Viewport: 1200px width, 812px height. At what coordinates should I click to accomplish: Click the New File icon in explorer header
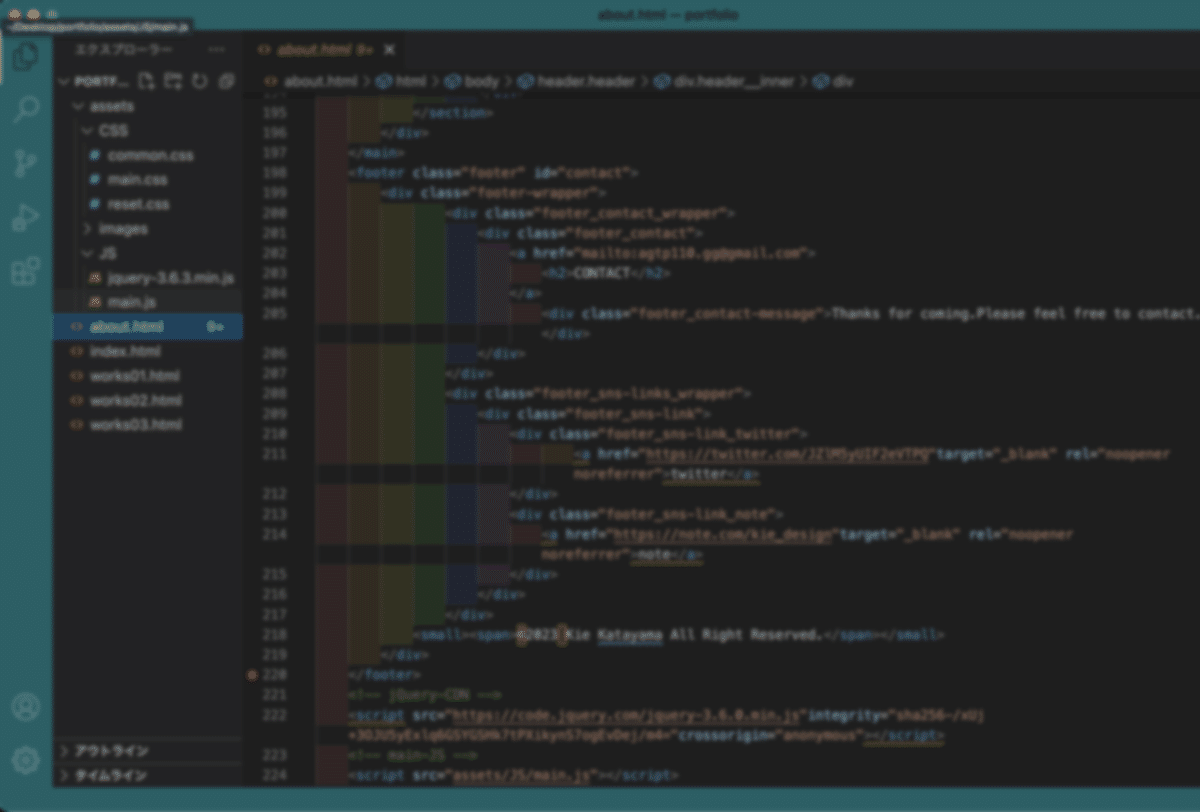(147, 81)
